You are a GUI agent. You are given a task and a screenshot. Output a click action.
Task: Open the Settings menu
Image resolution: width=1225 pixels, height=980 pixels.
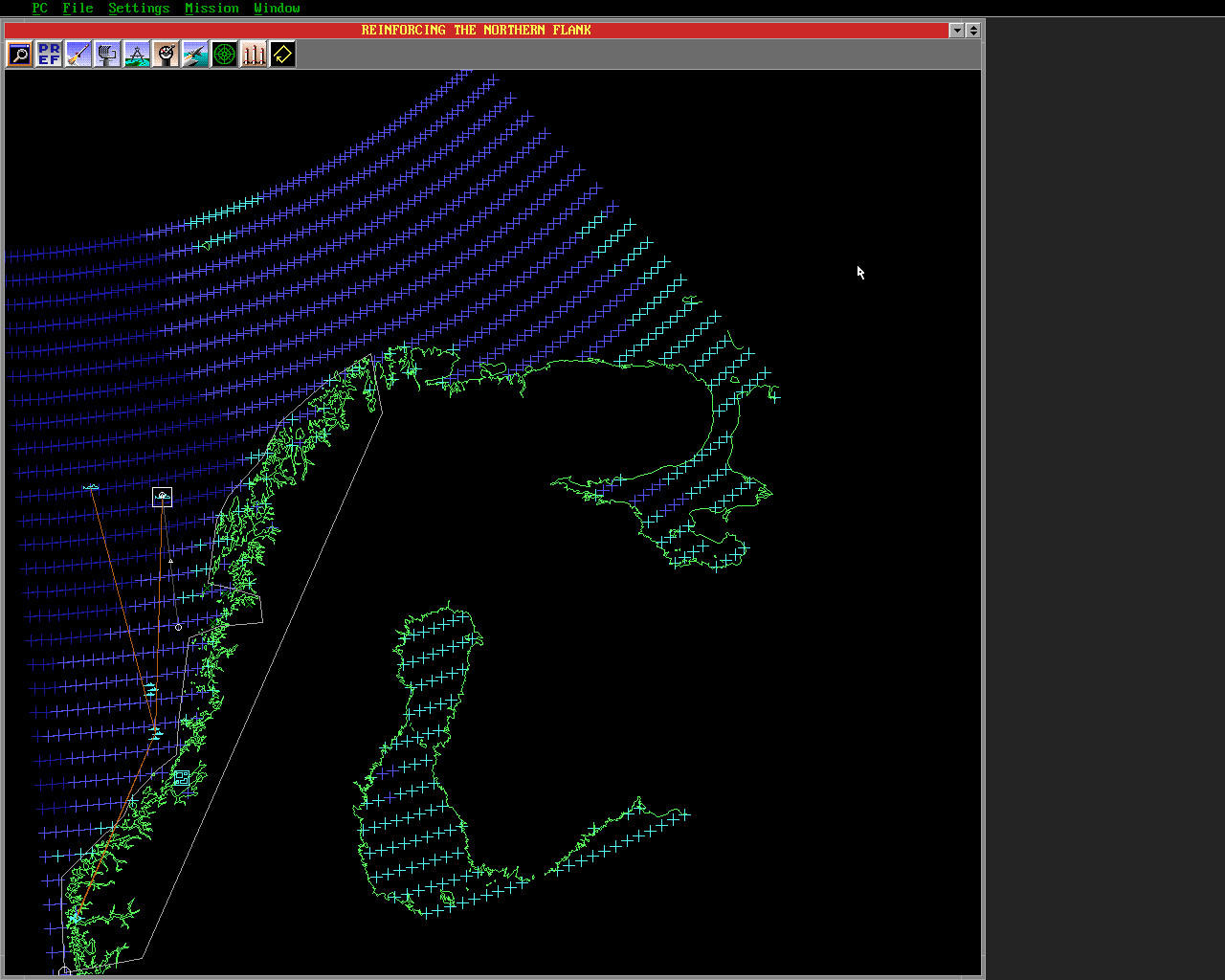139,8
